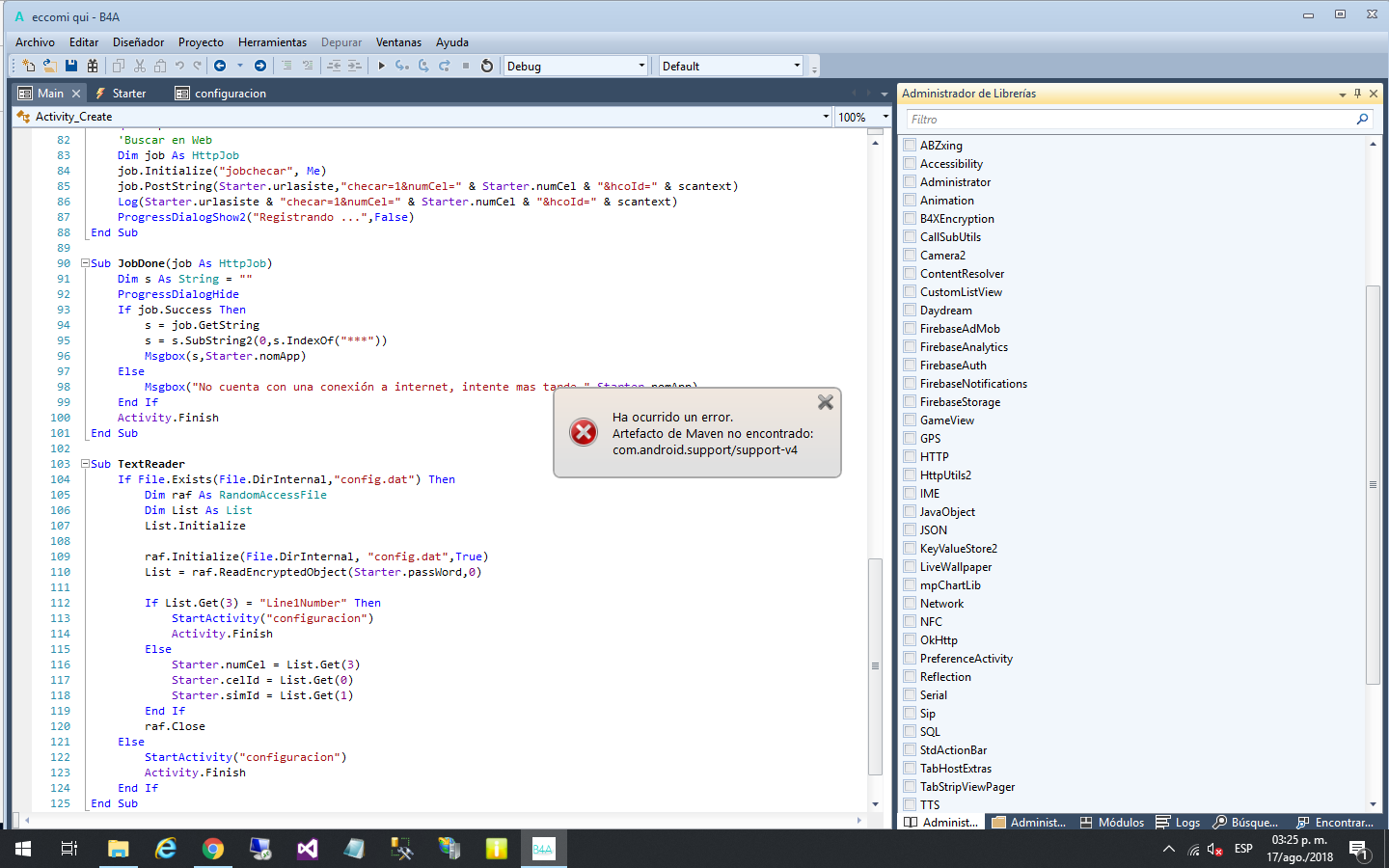Click the New file toolbar icon
The height and width of the screenshot is (868, 1389).
click(28, 66)
